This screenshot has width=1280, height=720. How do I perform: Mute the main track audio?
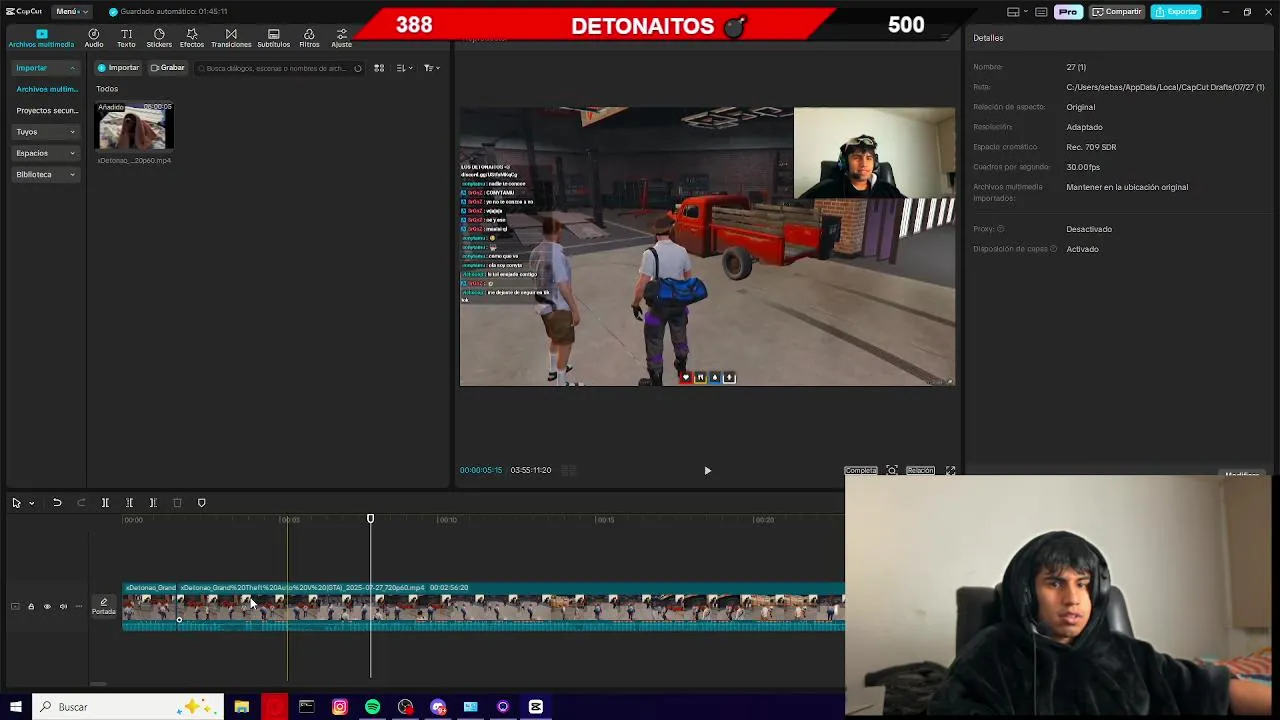point(63,606)
